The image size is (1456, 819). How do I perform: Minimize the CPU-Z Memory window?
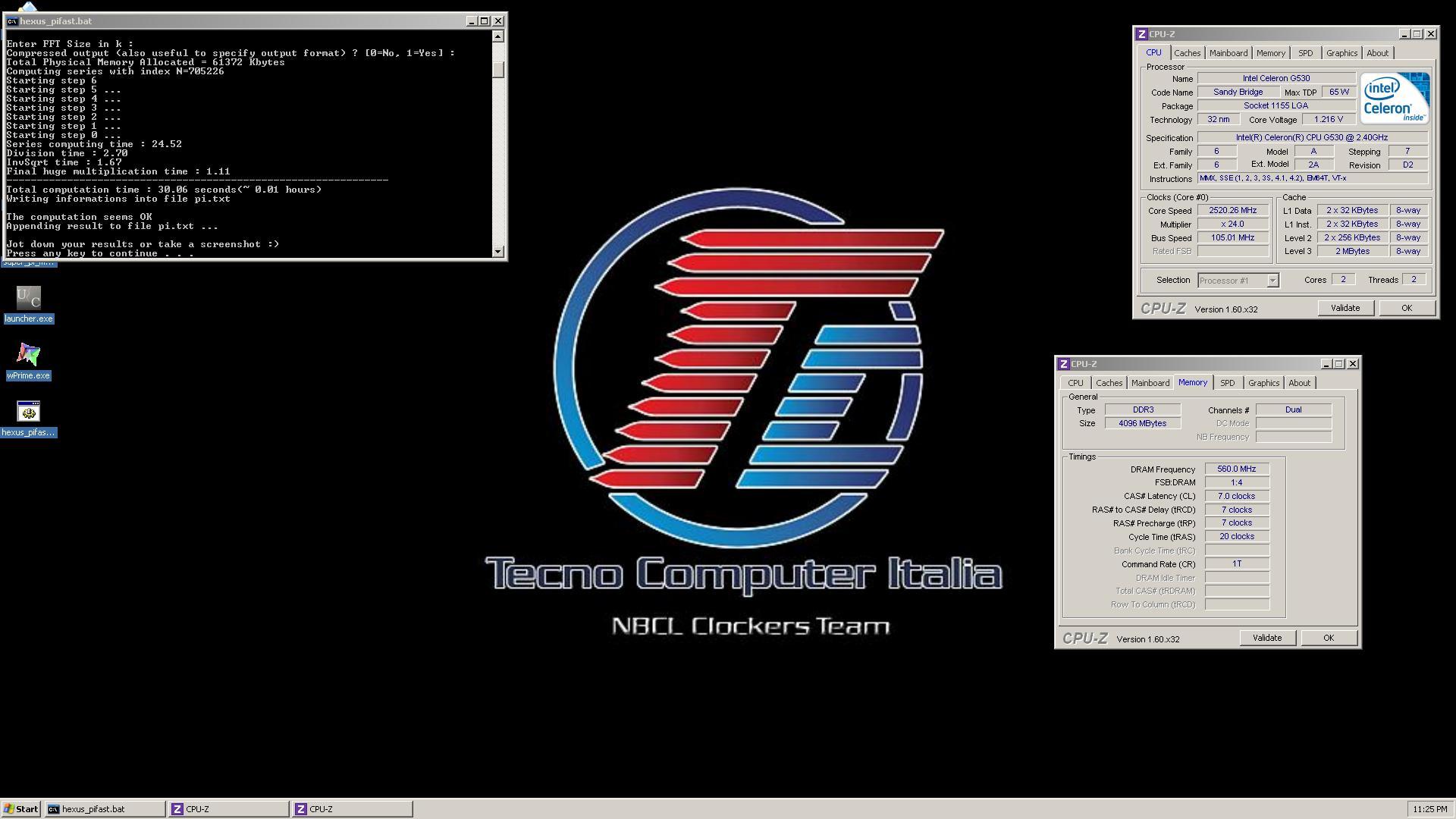(x=1326, y=364)
